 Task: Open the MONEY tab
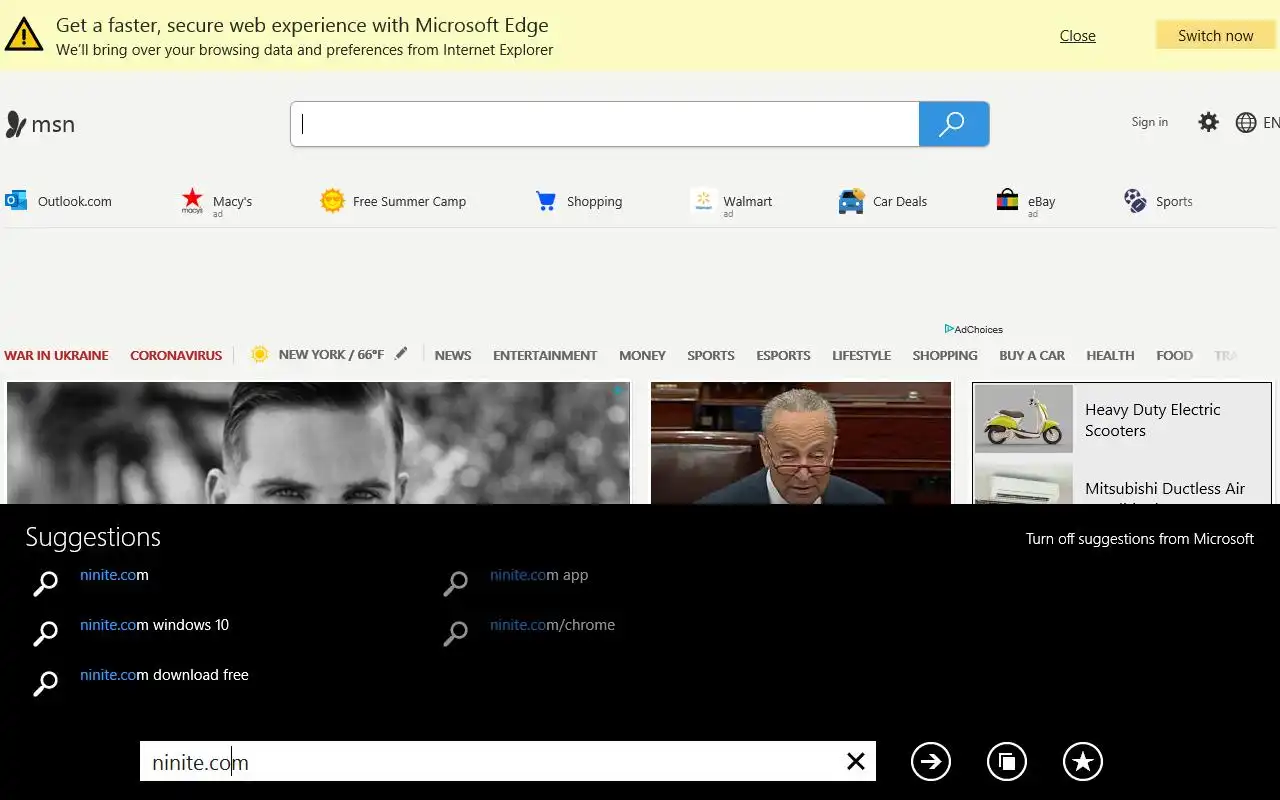coord(642,355)
